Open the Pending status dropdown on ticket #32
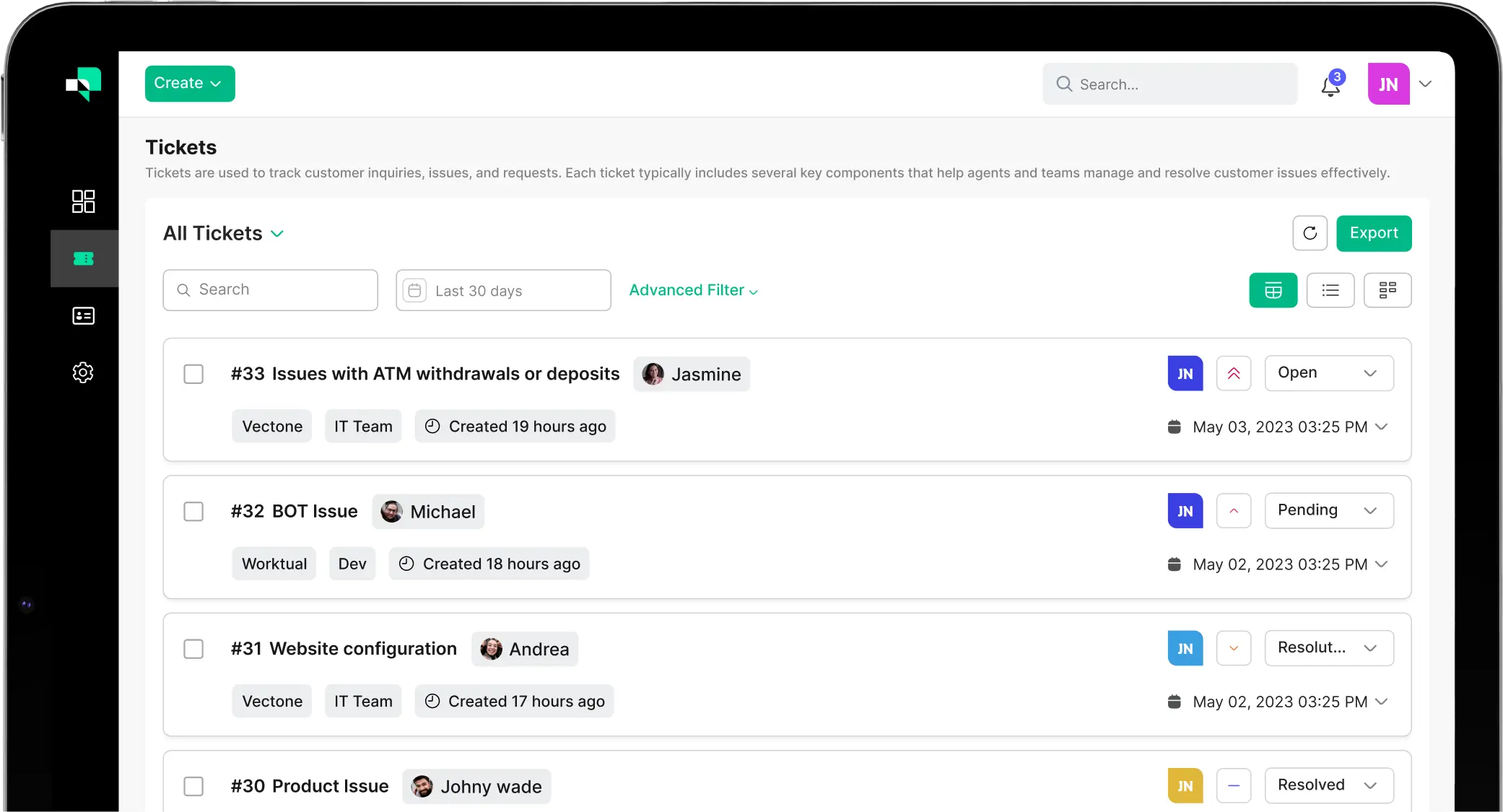Image resolution: width=1503 pixels, height=812 pixels. coord(1329,510)
